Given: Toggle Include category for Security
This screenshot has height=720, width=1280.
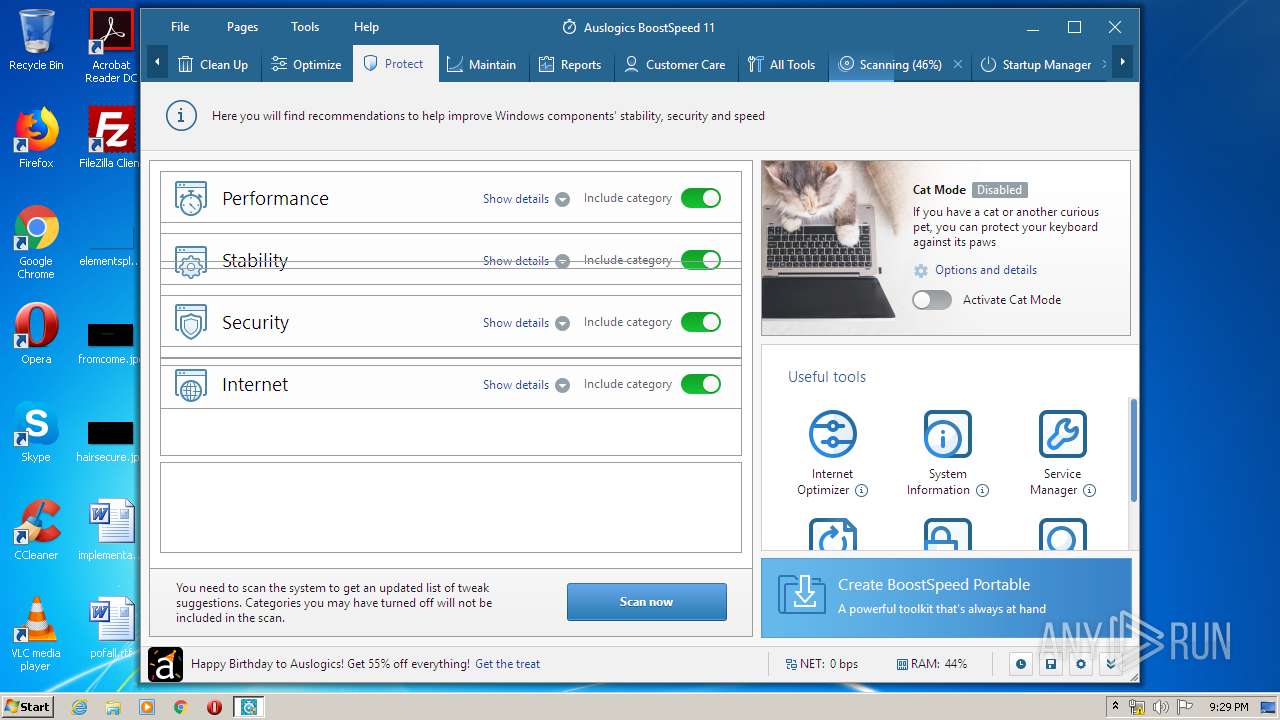Looking at the screenshot, I should (701, 322).
